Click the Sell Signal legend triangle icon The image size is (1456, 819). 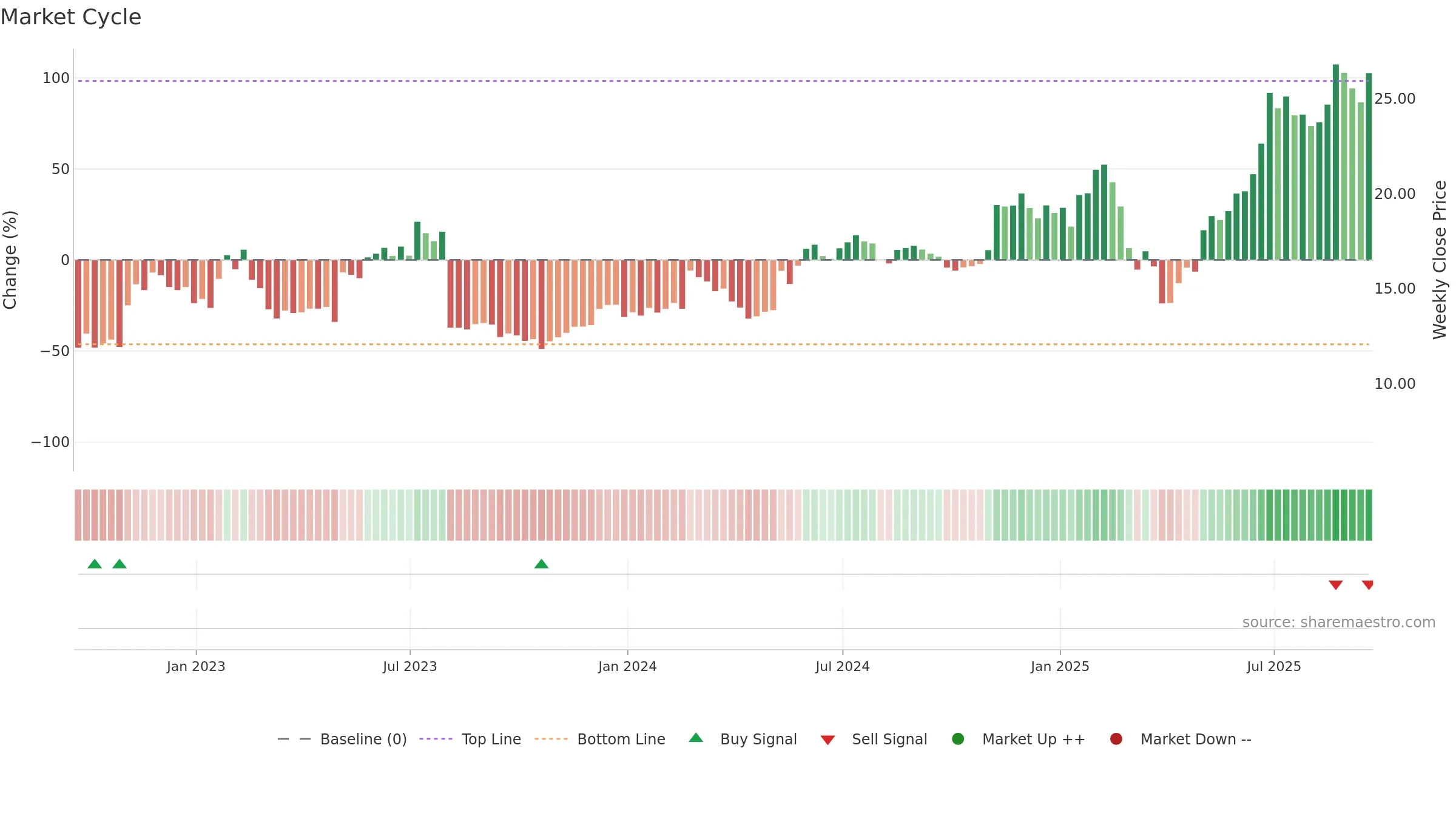pos(827,740)
